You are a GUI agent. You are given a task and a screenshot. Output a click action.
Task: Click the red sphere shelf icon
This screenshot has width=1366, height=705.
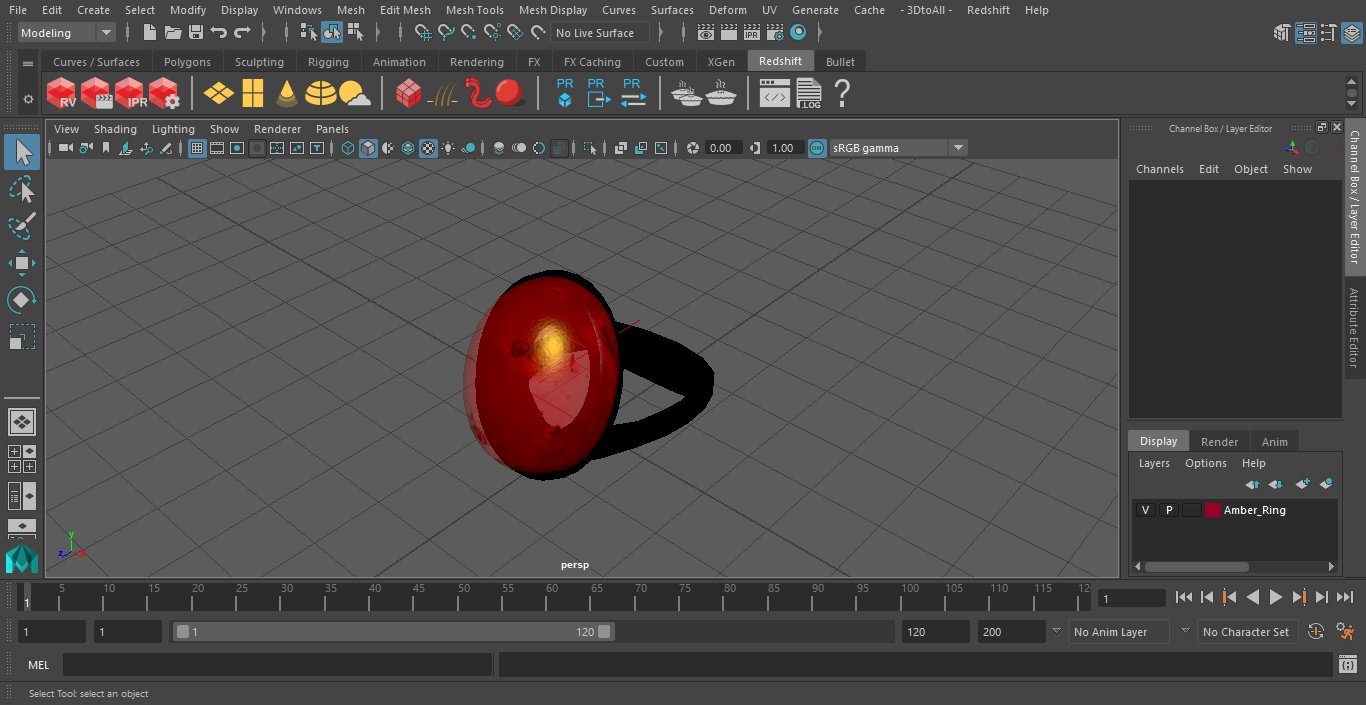pyautogui.click(x=510, y=93)
